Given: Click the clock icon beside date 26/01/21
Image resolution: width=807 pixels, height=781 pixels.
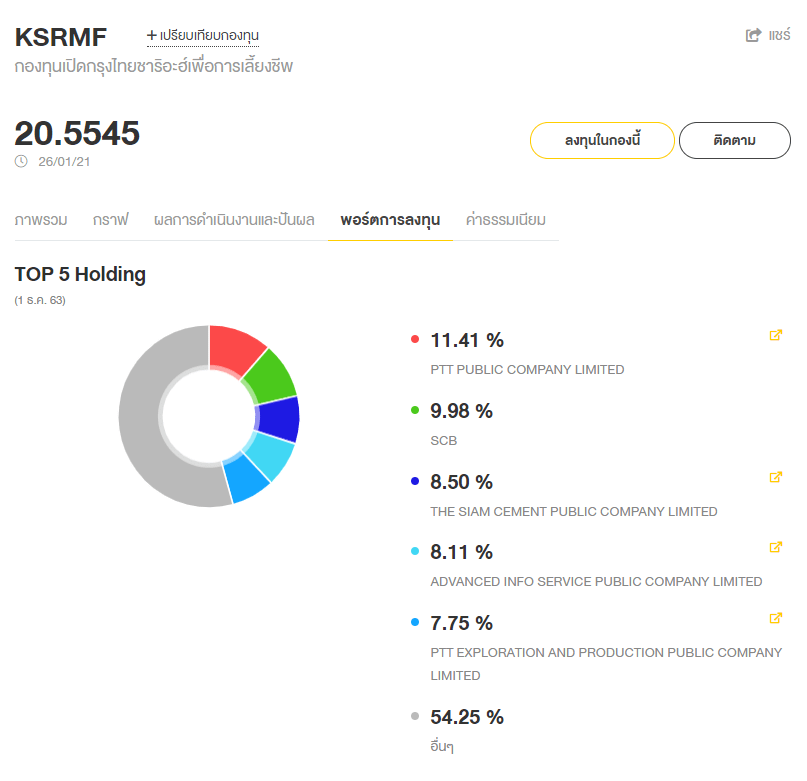Looking at the screenshot, I should tap(22, 161).
